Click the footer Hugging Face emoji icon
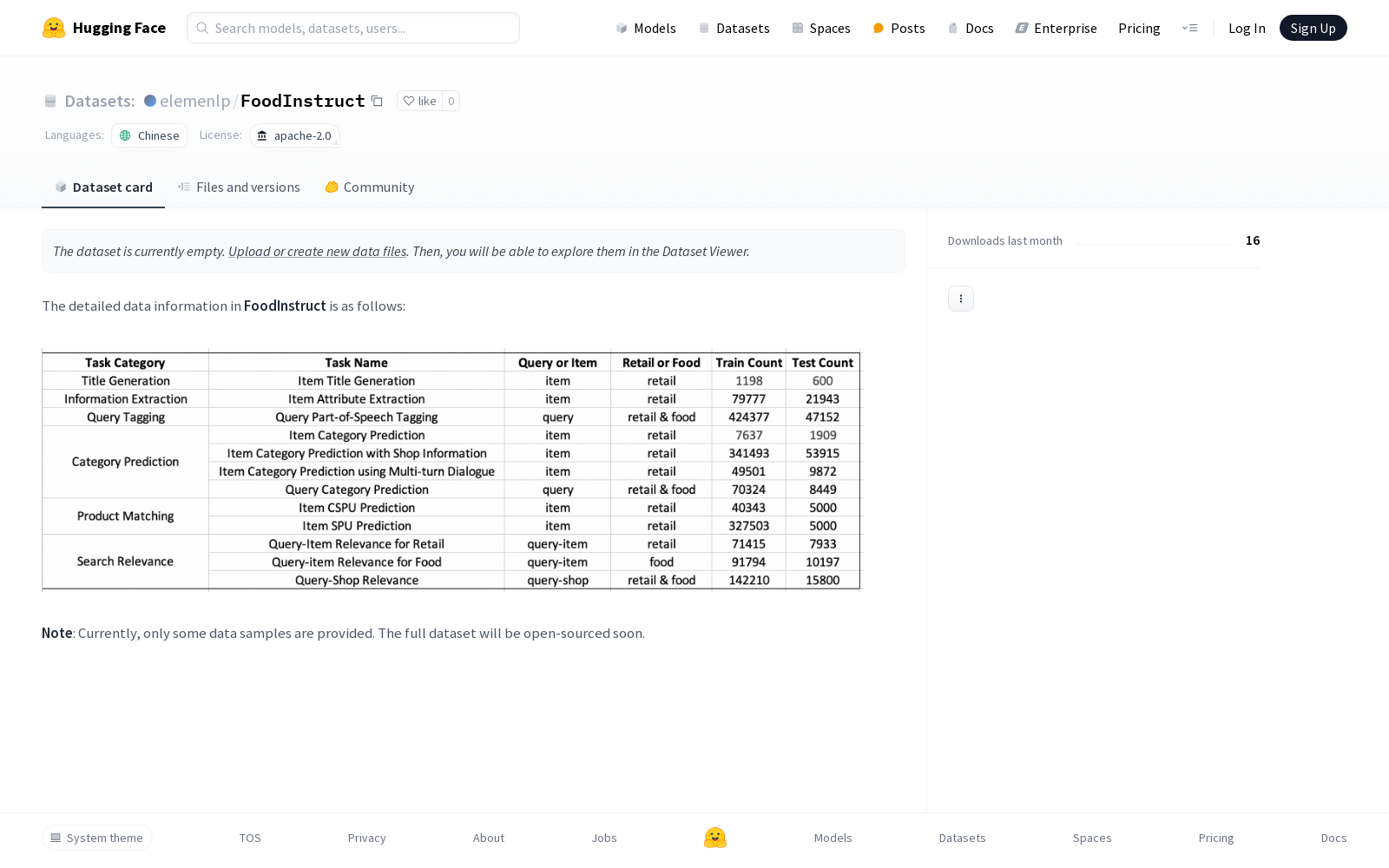 pos(715,838)
